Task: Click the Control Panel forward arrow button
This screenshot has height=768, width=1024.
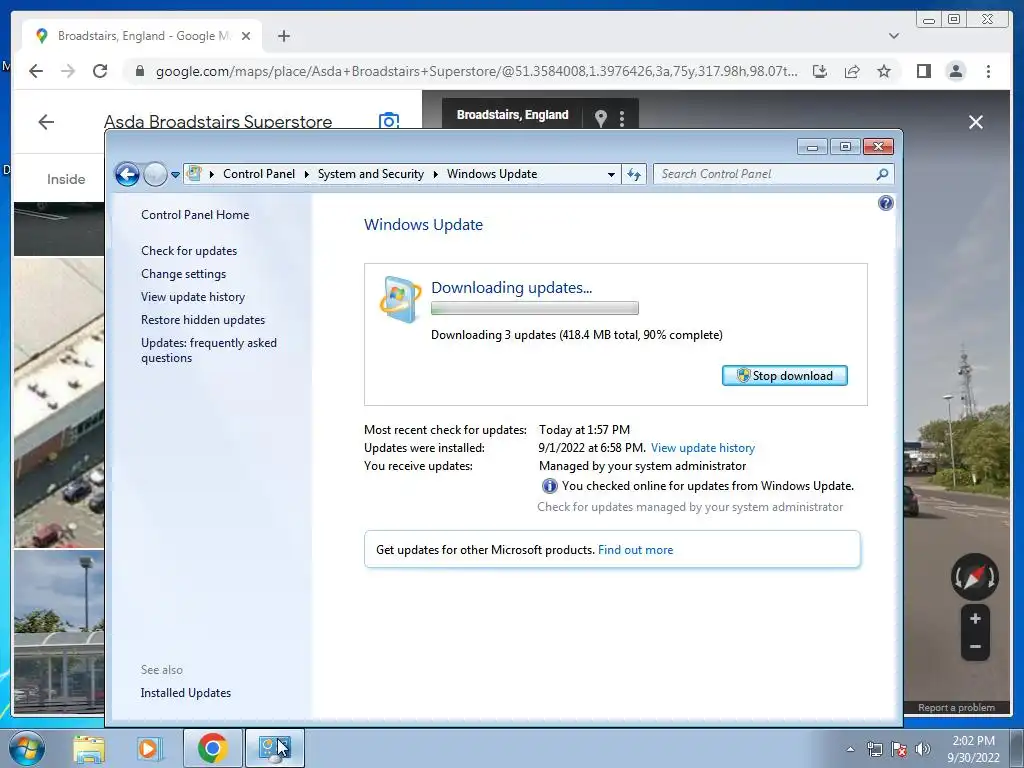Action: coord(155,174)
